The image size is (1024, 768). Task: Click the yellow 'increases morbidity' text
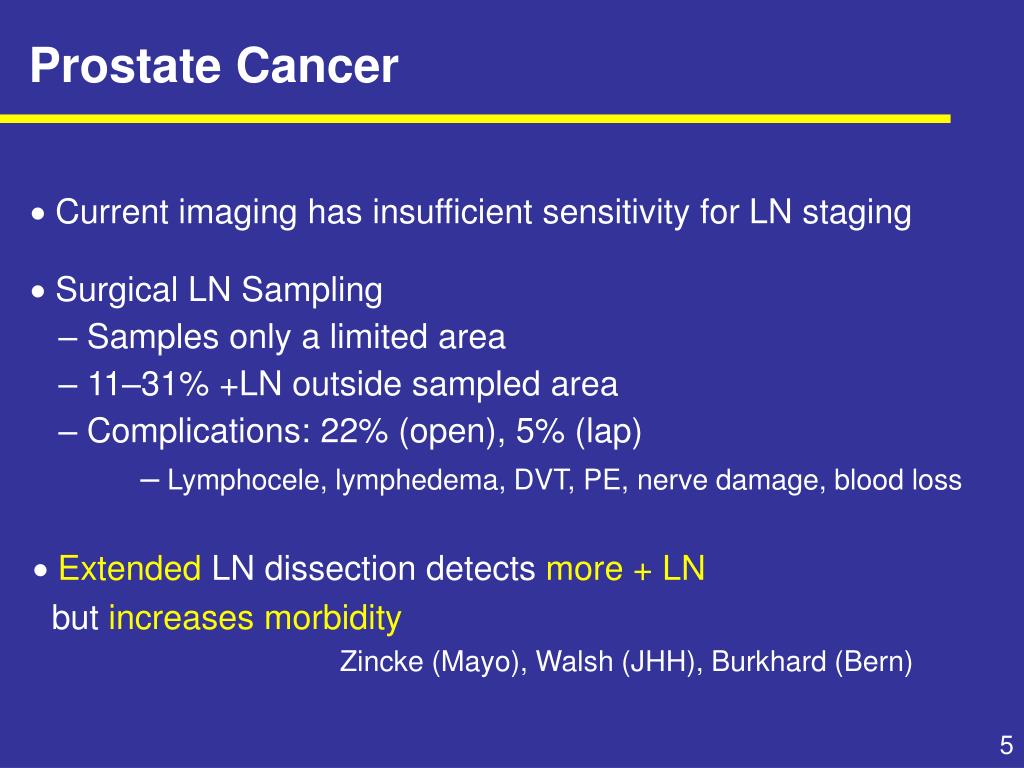click(255, 618)
